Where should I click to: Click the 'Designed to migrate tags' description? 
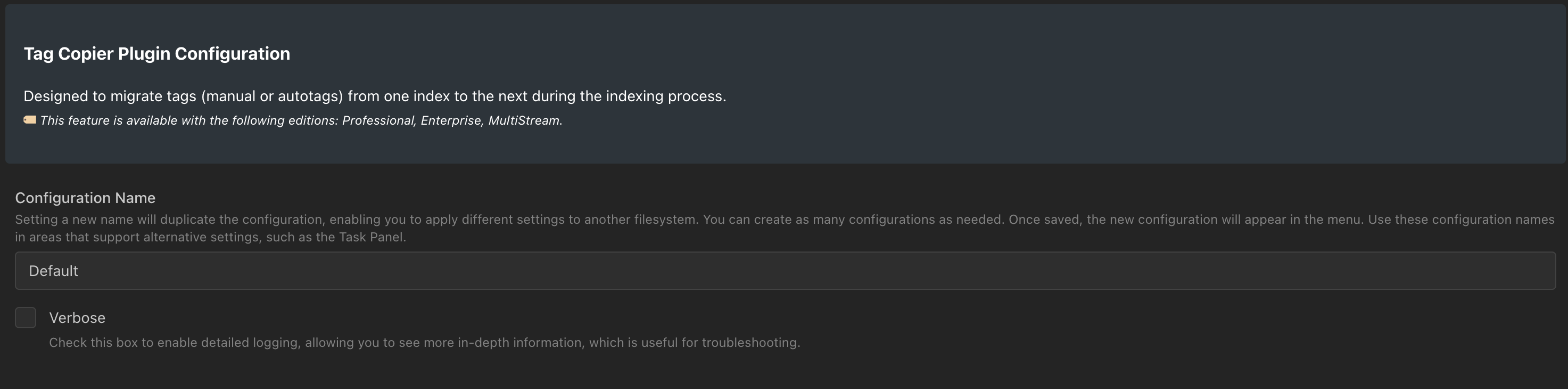(375, 96)
